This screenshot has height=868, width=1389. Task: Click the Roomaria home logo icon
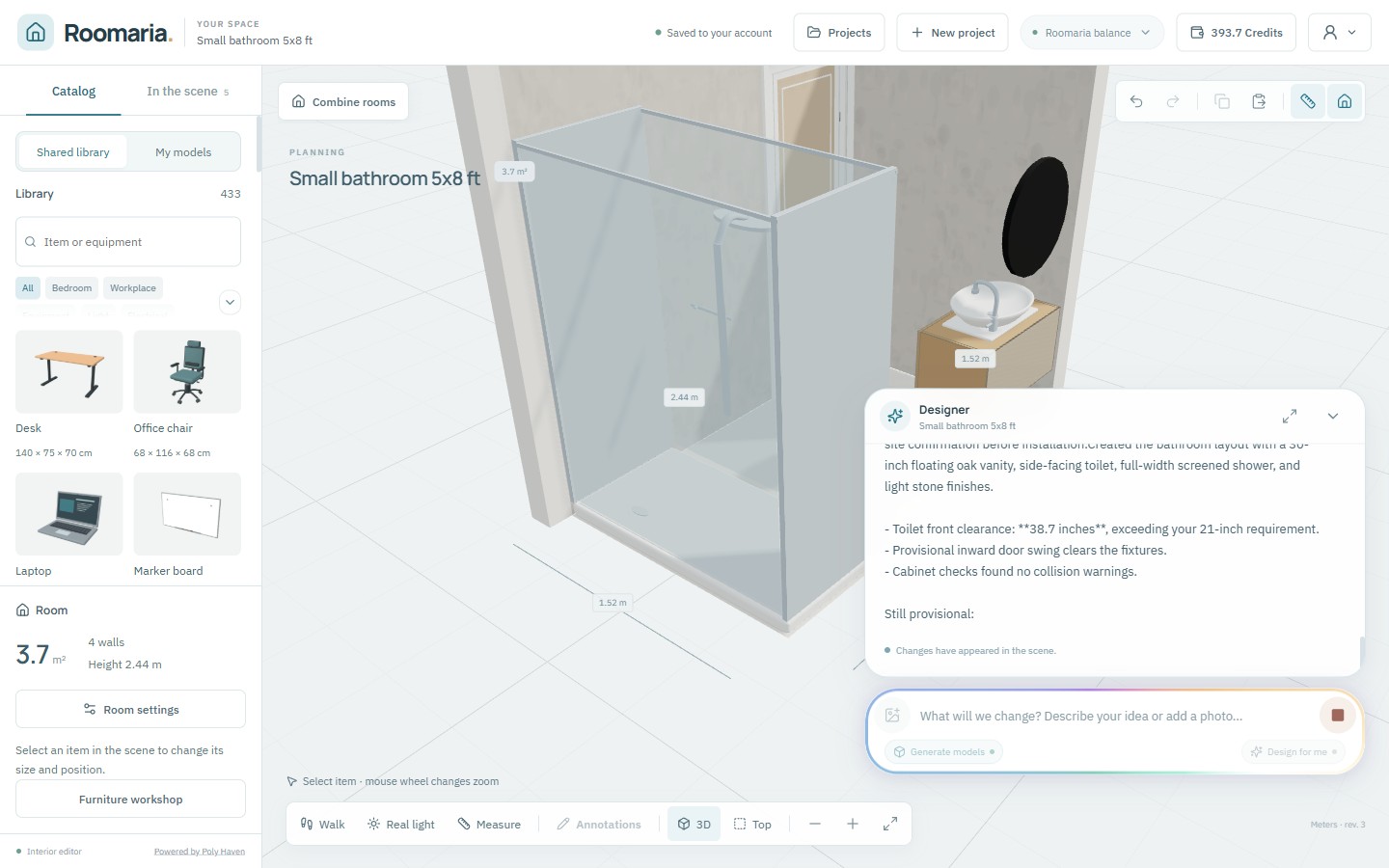point(36,33)
